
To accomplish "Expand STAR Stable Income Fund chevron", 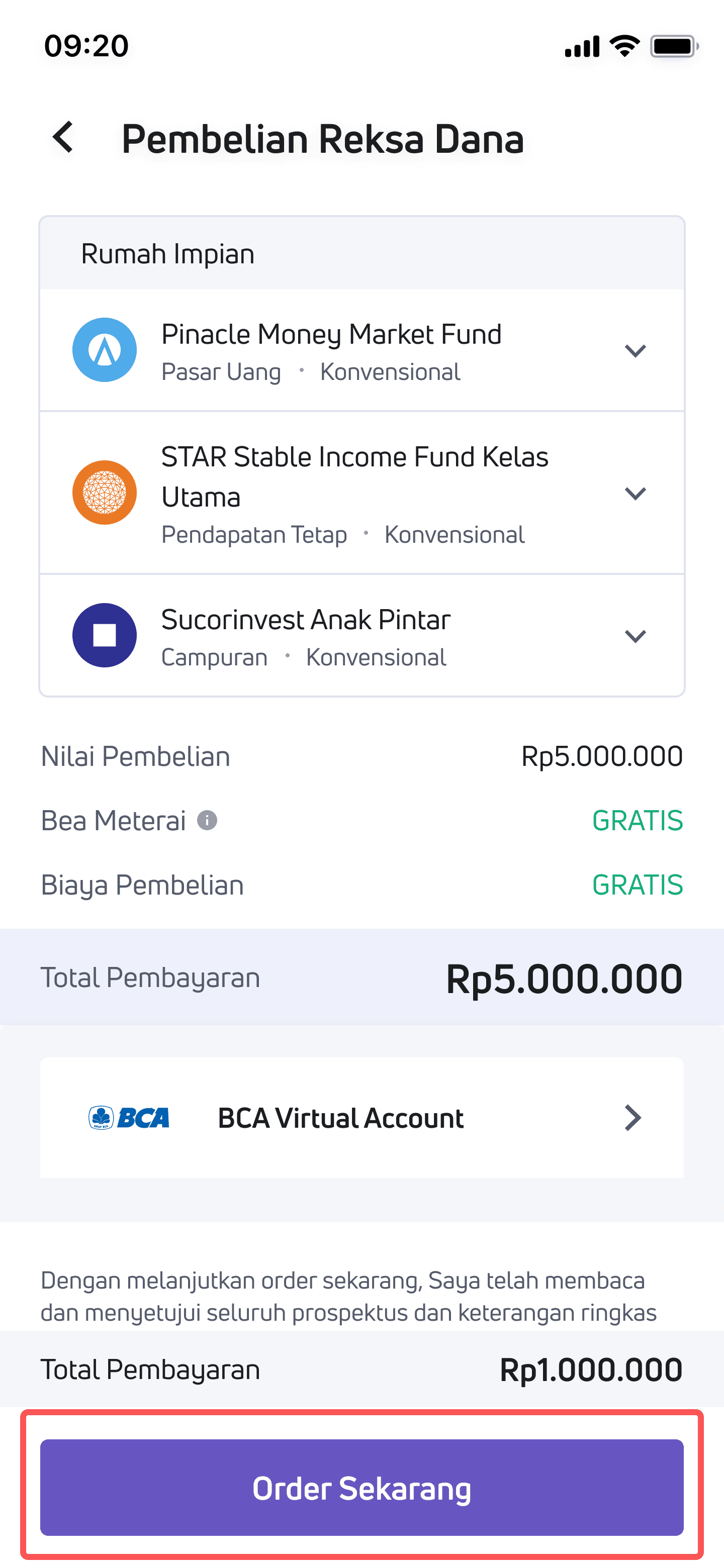I will [x=635, y=493].
